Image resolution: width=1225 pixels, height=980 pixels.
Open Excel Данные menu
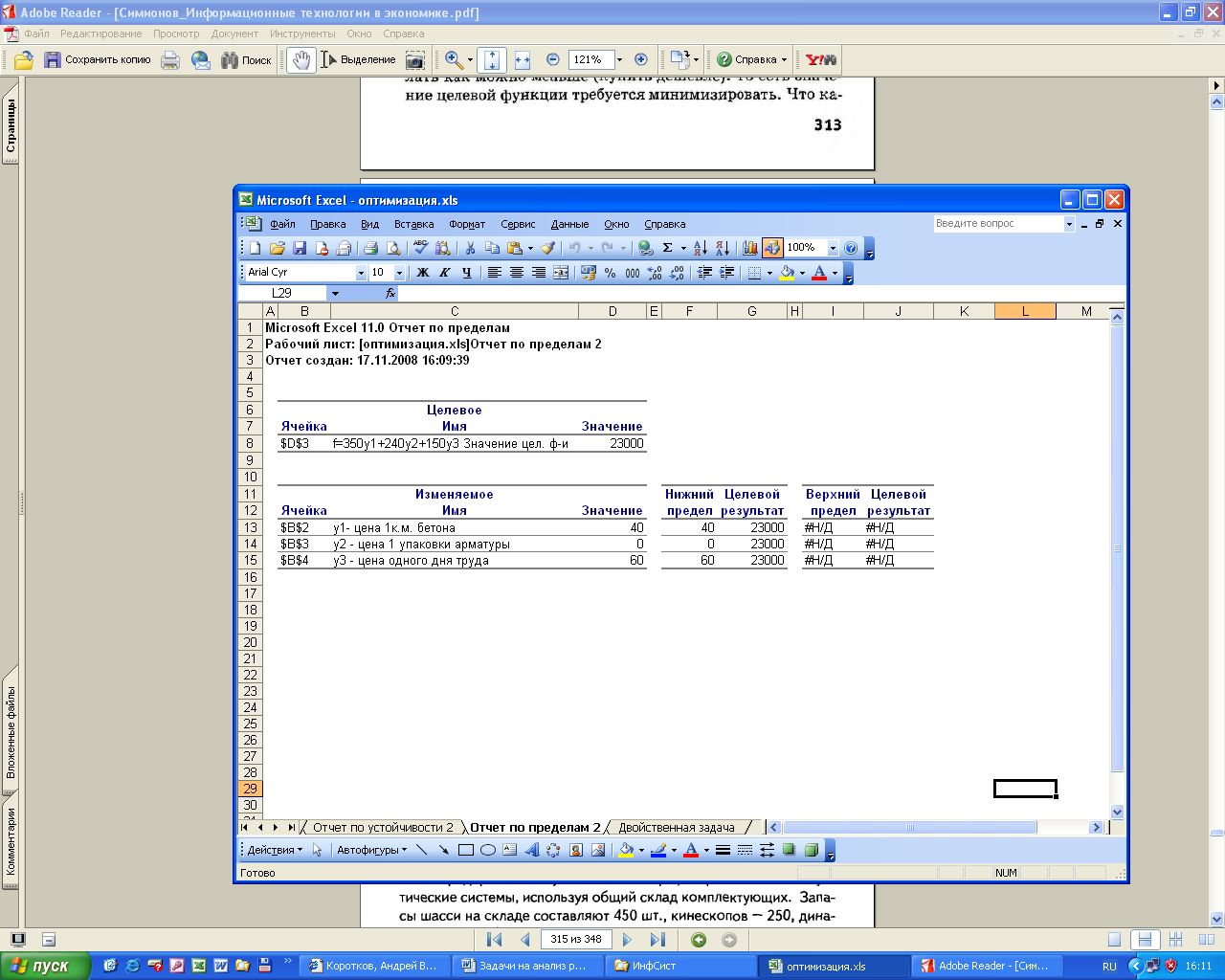(x=569, y=224)
